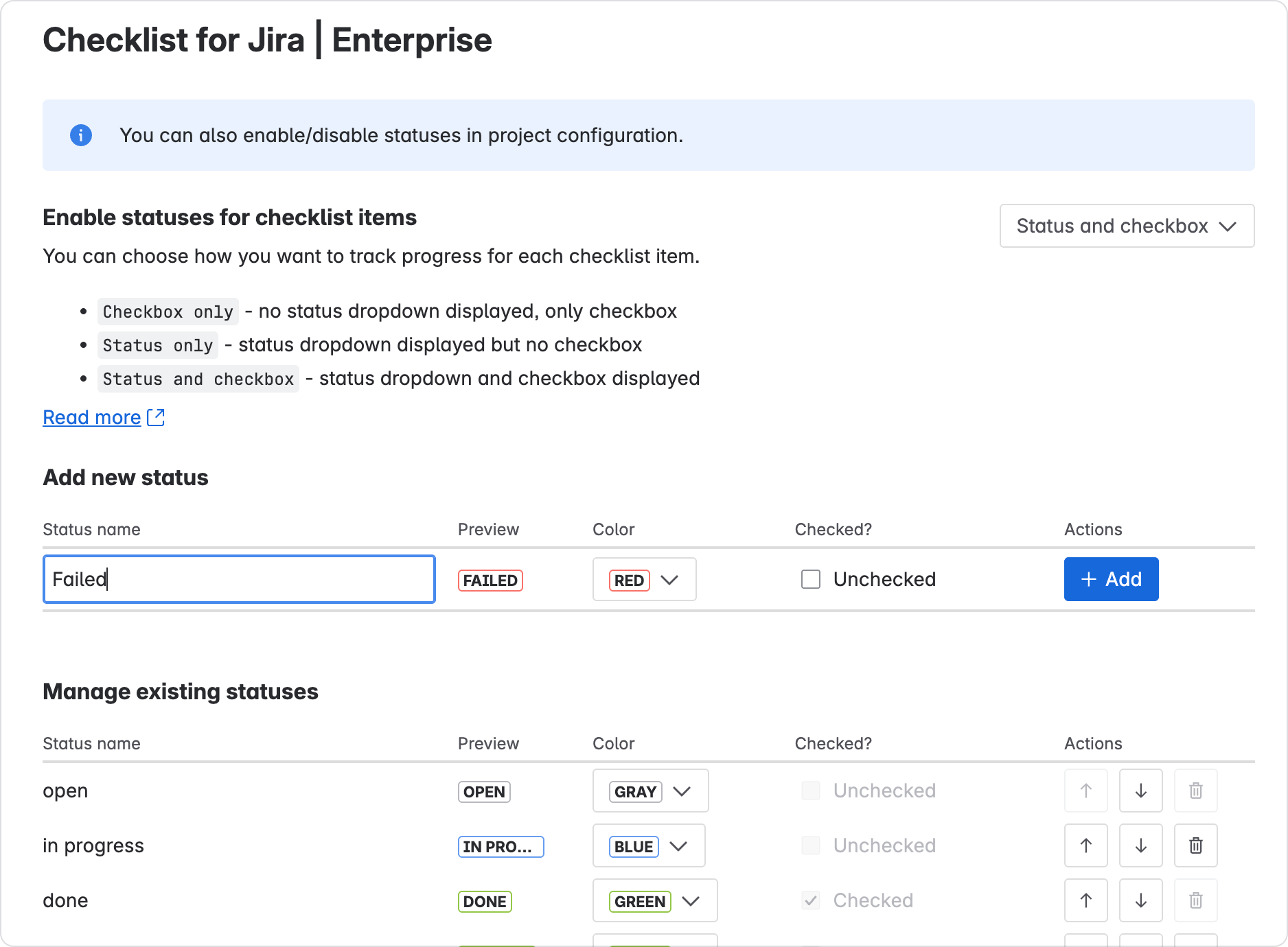Toggle the checked box in the in progress row
Viewport: 1288px width, 947px height.
pyautogui.click(x=811, y=845)
